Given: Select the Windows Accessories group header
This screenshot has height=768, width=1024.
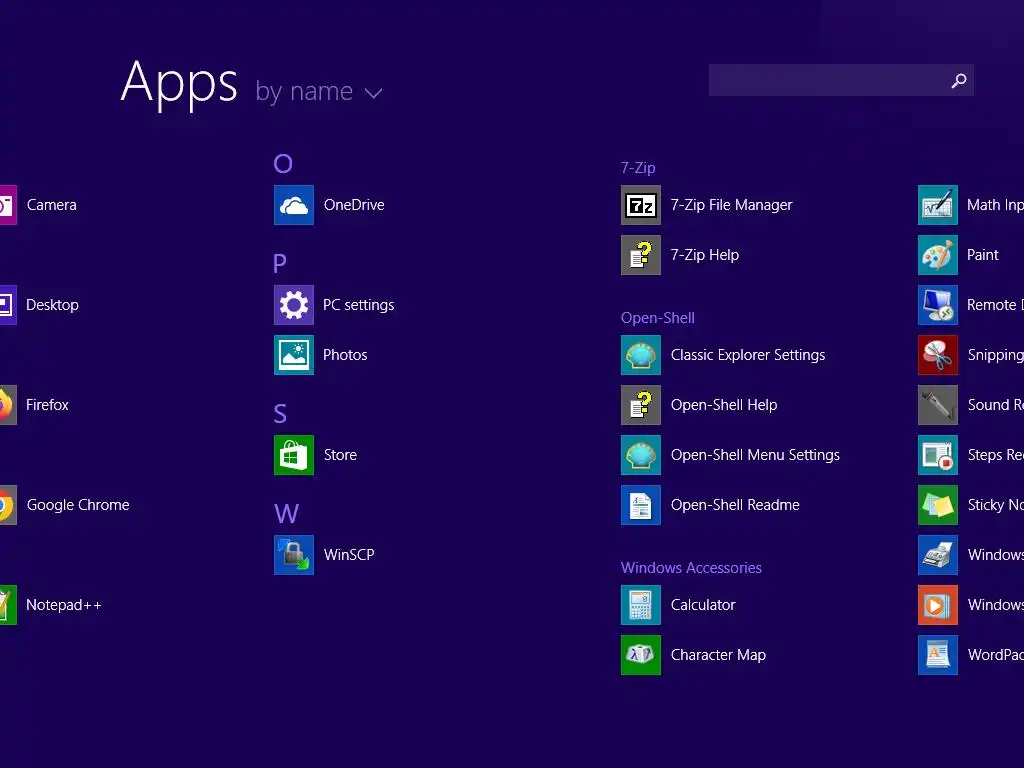Looking at the screenshot, I should coord(691,568).
